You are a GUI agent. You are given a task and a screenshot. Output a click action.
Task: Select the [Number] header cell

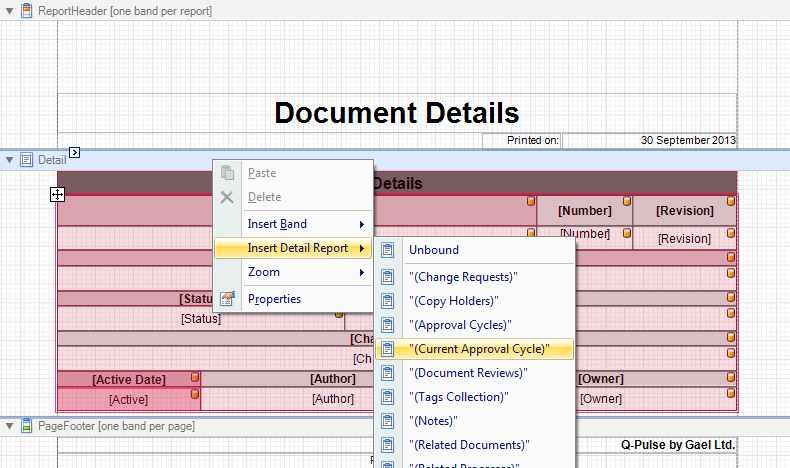pyautogui.click(x=584, y=211)
